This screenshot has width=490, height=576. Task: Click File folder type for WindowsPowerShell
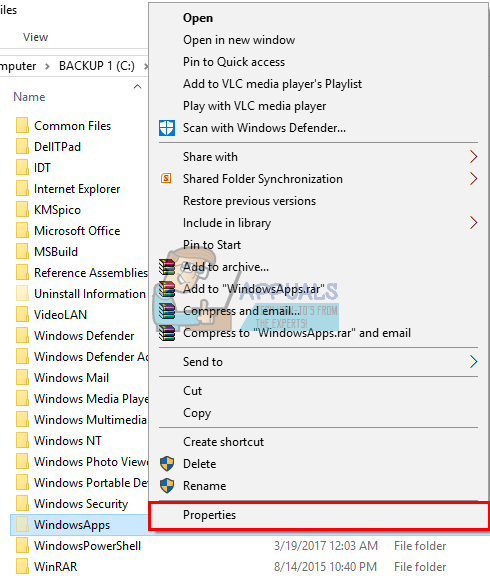[420, 546]
